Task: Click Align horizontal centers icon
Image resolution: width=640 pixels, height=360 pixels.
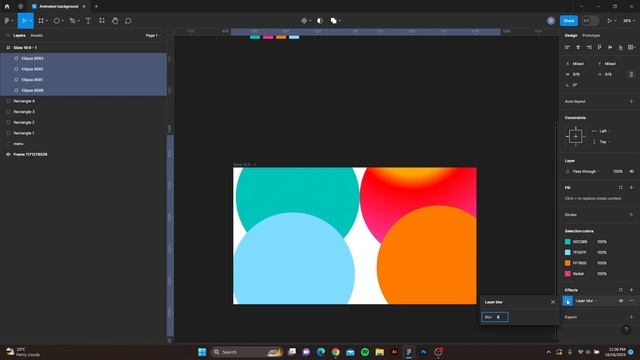Action: pyautogui.click(x=578, y=48)
